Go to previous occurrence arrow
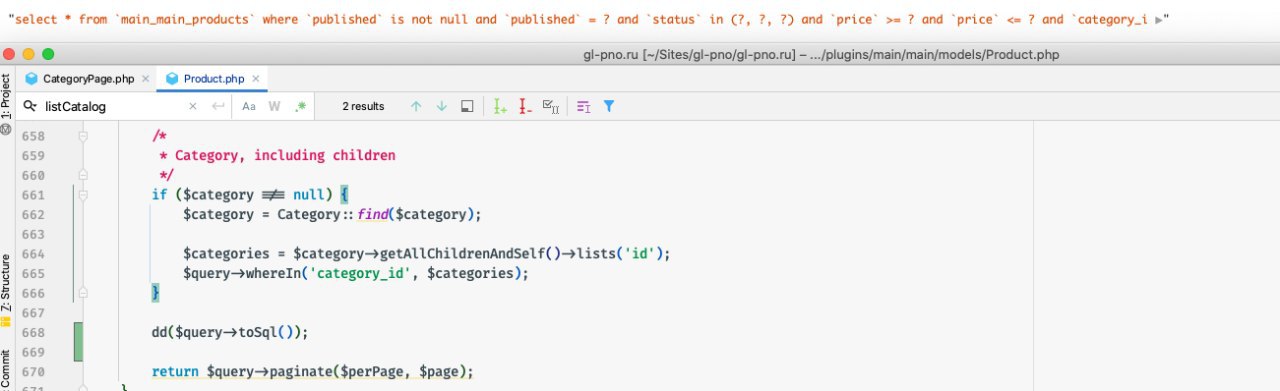Image resolution: width=1280 pixels, height=391 pixels. 416,106
